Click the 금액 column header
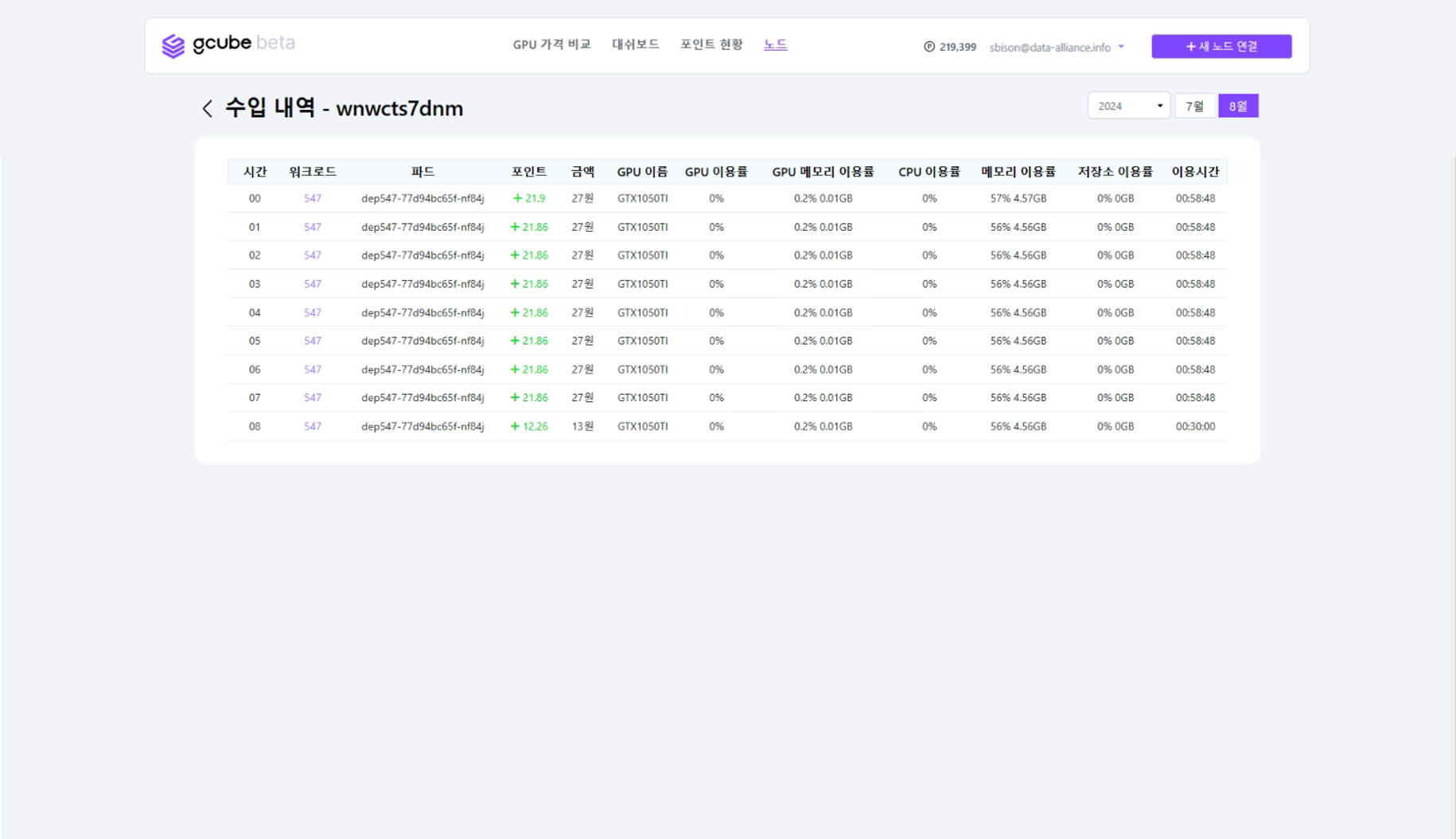Viewport: 1456px width, 839px height. (582, 172)
